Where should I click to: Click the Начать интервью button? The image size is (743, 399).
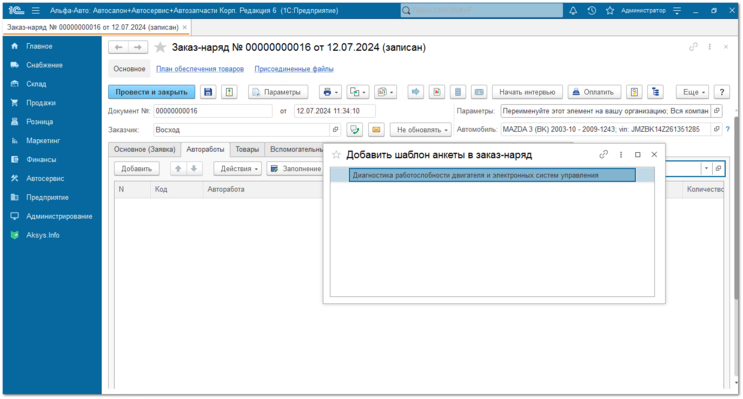click(x=527, y=92)
